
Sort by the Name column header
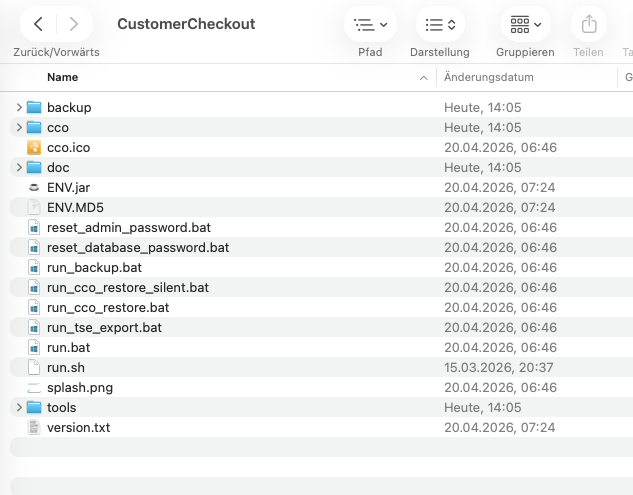click(x=63, y=77)
